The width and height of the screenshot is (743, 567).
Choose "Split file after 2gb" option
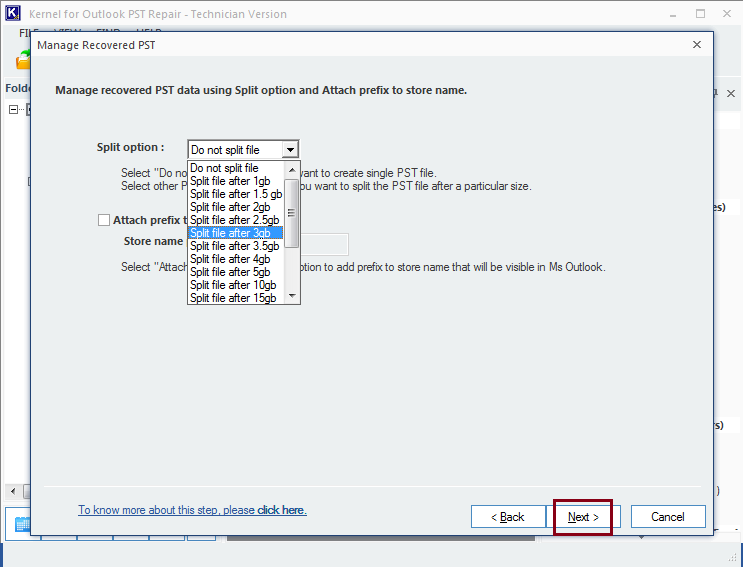coord(236,207)
